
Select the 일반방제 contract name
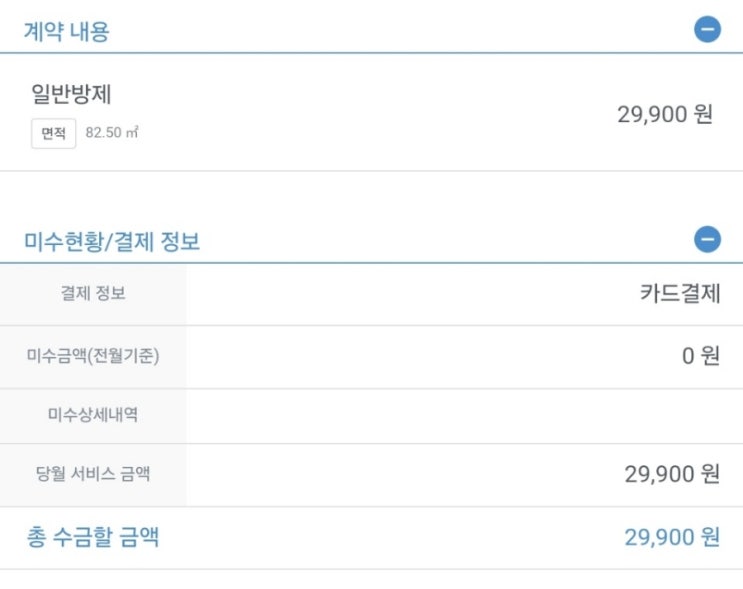(x=71, y=95)
